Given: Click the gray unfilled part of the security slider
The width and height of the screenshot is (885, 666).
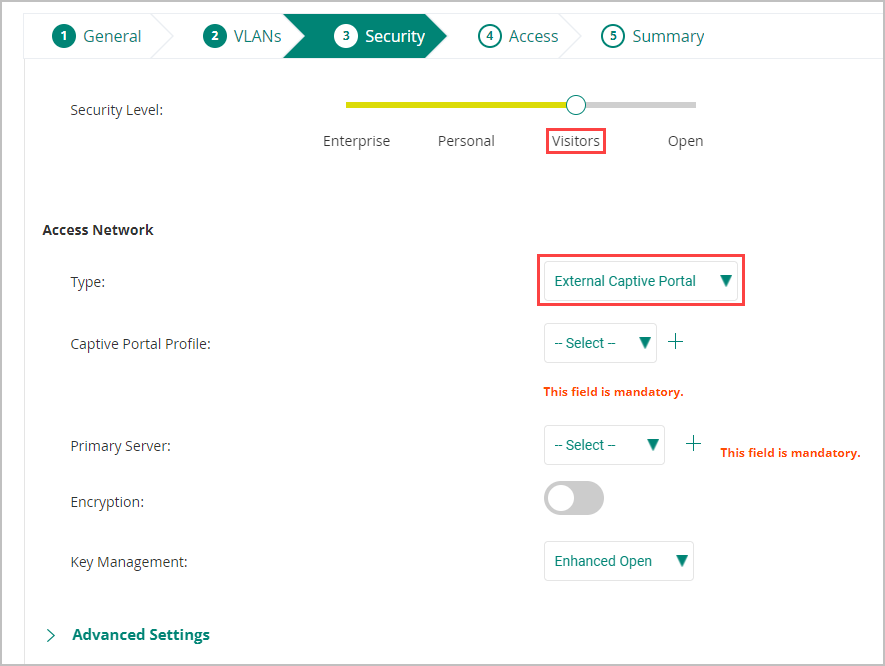Looking at the screenshot, I should 641,105.
